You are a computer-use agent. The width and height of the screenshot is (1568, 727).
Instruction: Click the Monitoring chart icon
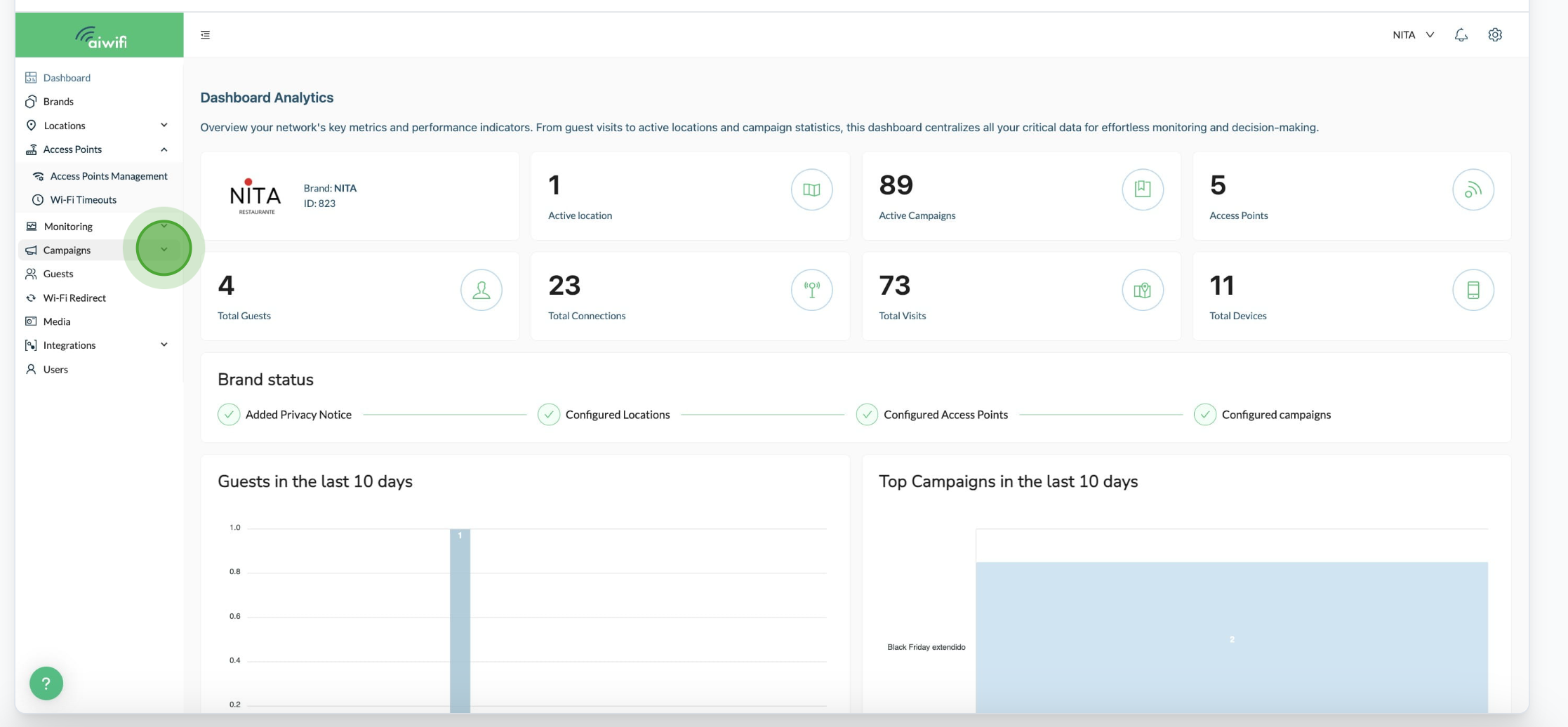pyautogui.click(x=31, y=226)
